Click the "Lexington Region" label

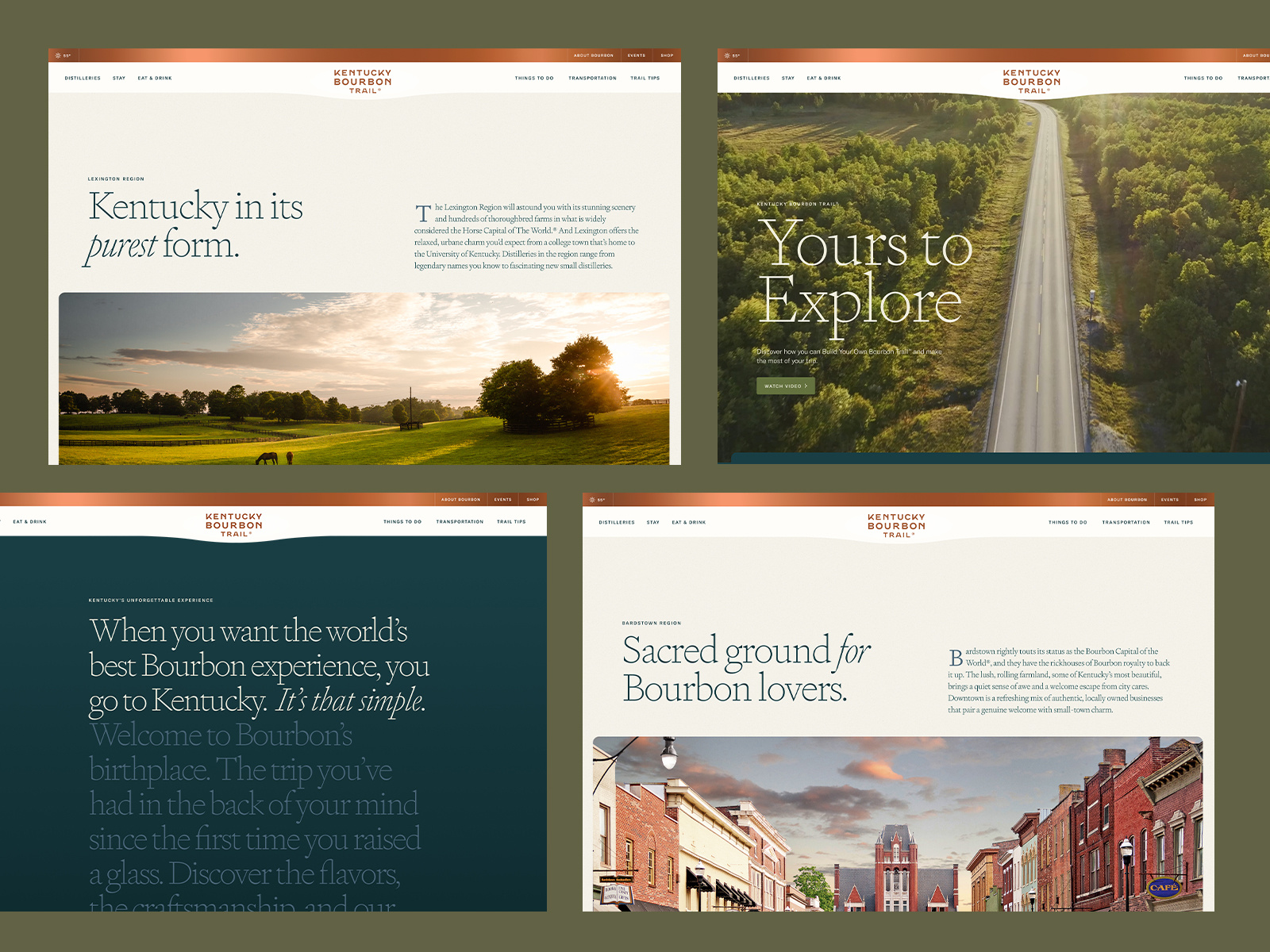[116, 179]
